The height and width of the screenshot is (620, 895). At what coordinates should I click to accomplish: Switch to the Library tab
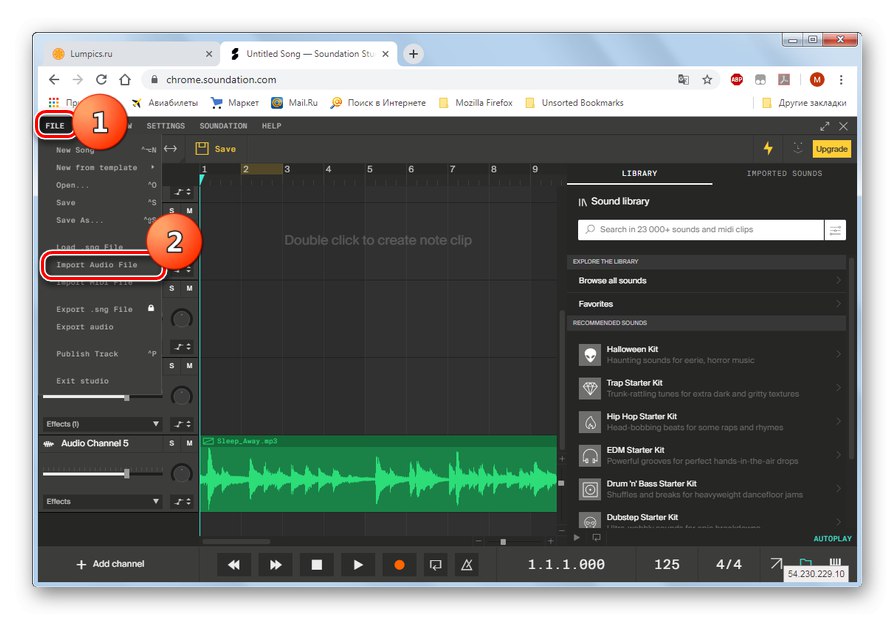click(639, 173)
